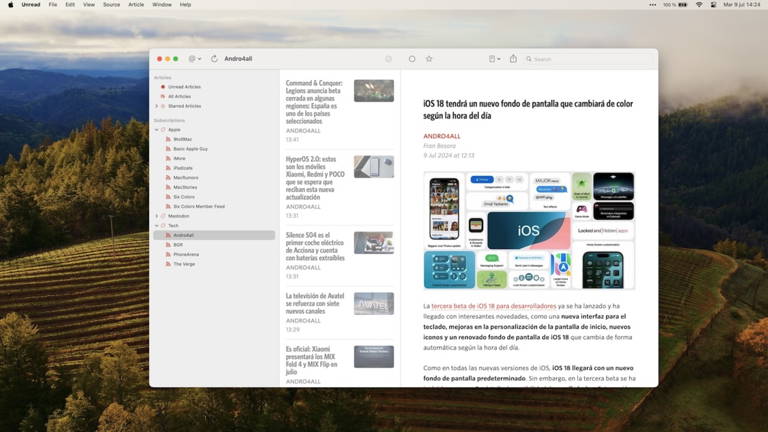Click the battery status icon
This screenshot has width=768, height=432.
[683, 4]
